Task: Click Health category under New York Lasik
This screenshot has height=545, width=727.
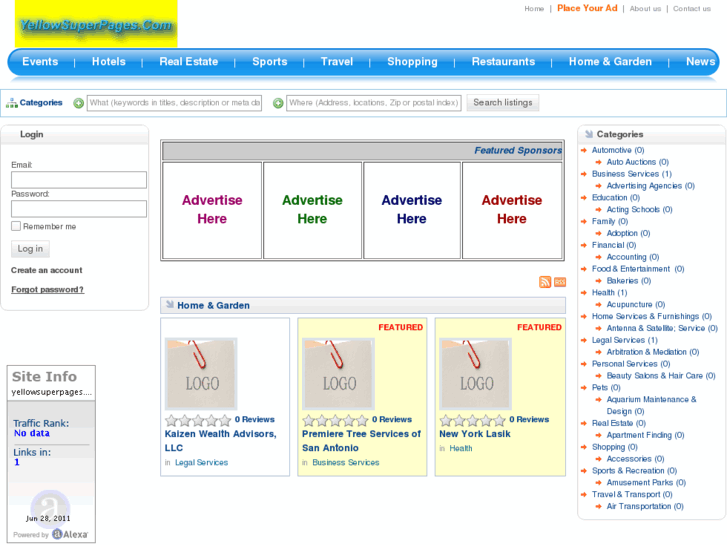Action: click(461, 448)
